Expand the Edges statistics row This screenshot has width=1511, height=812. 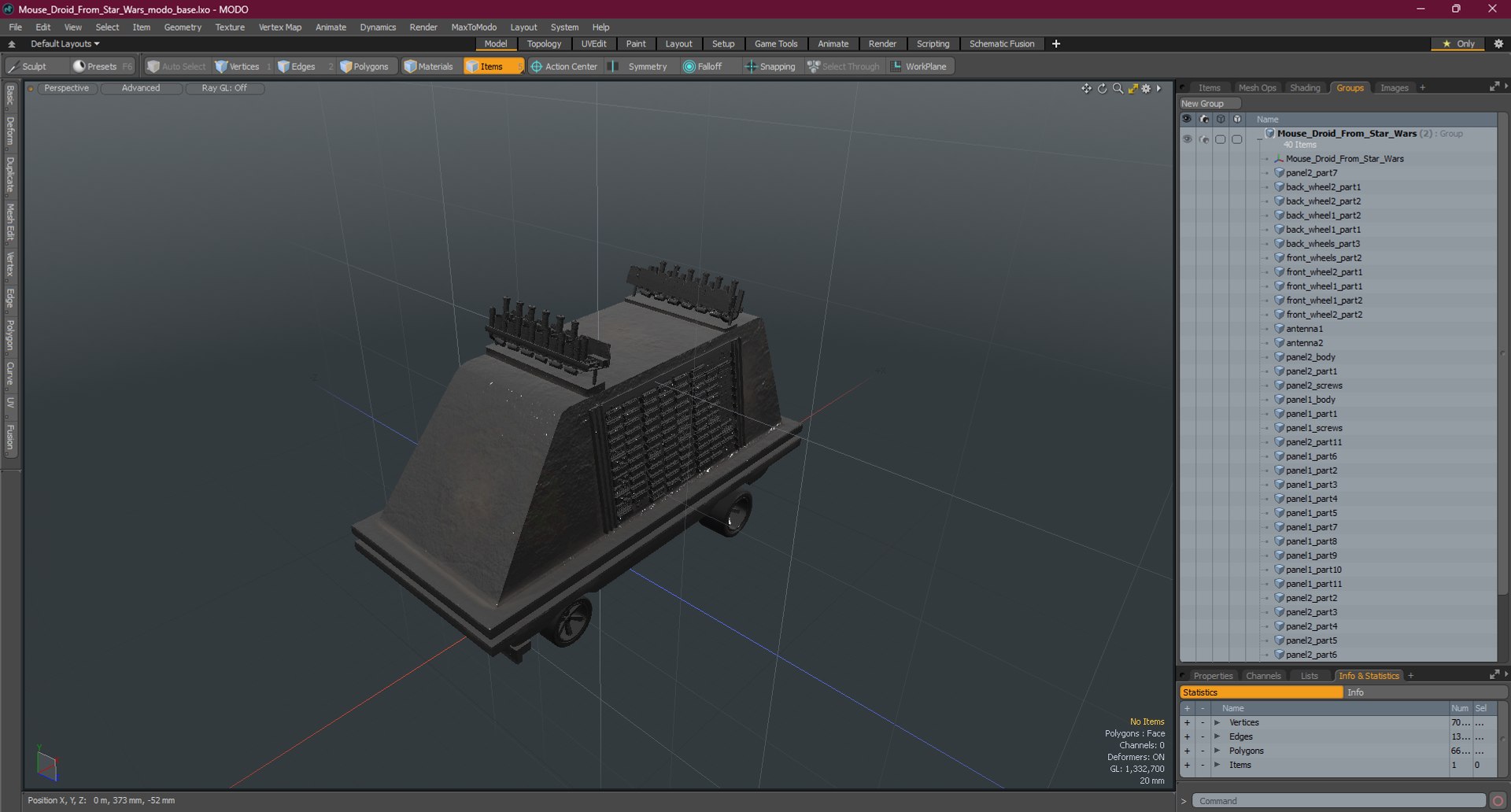pyautogui.click(x=1217, y=736)
